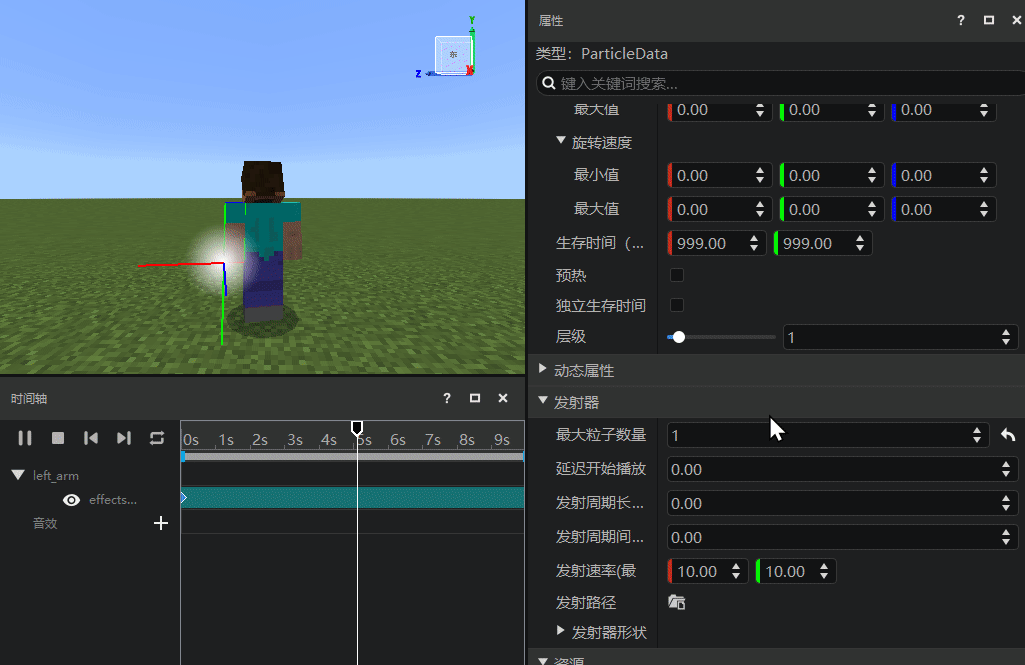The image size is (1025, 665).
Task: Click the timeline playhead marker
Action: [357, 428]
